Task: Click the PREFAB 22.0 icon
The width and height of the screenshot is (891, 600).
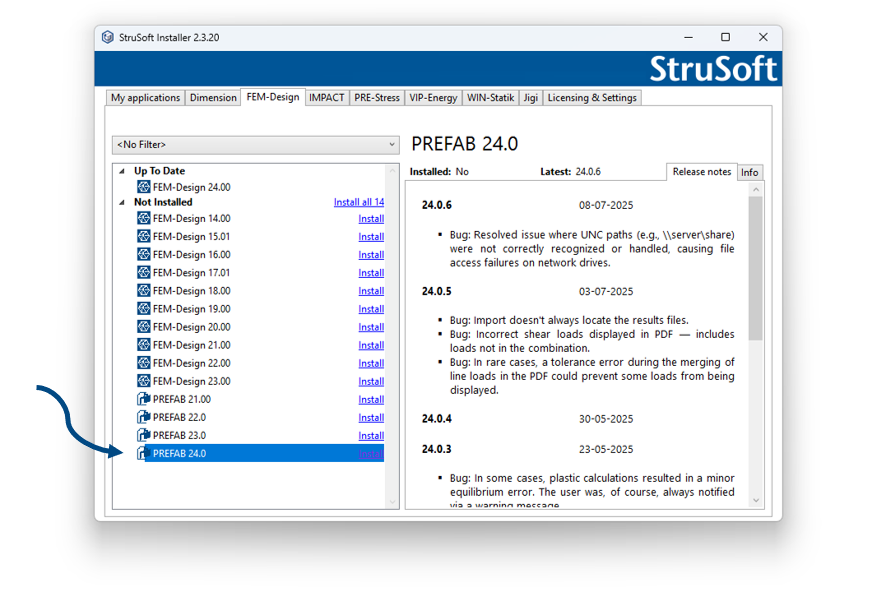Action: [x=144, y=417]
